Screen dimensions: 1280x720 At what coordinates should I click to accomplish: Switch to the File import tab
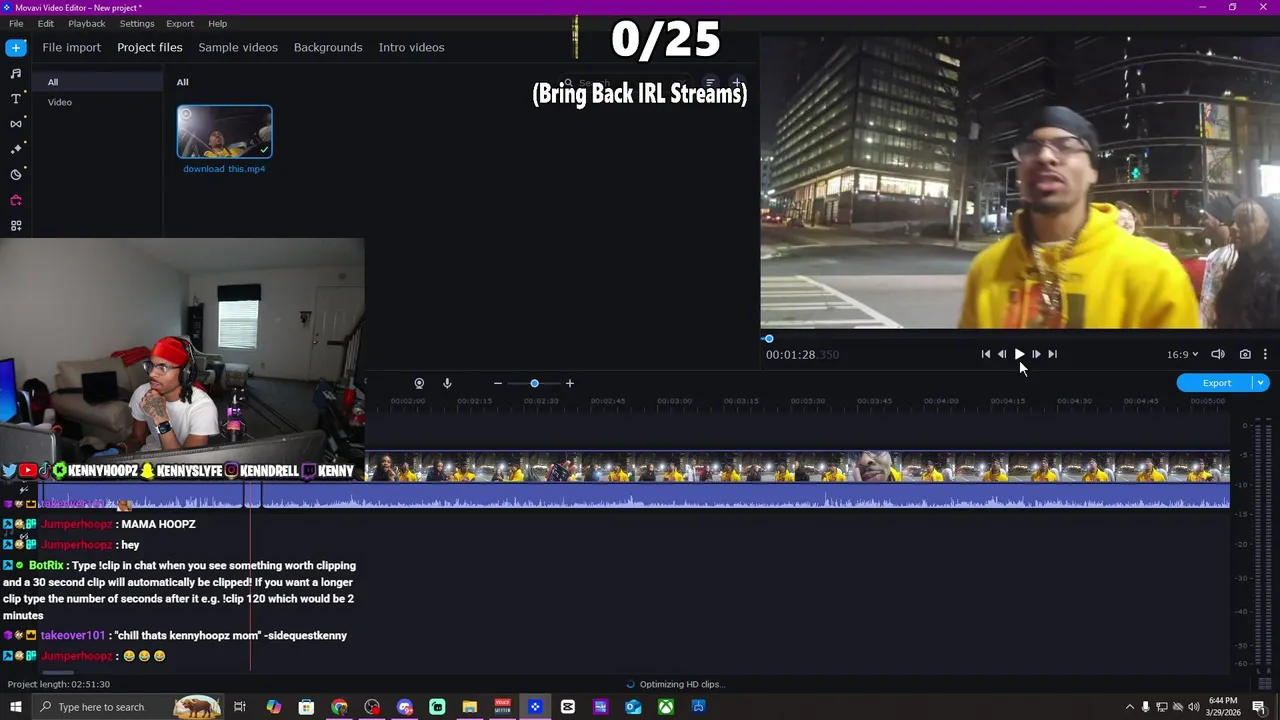(71, 47)
